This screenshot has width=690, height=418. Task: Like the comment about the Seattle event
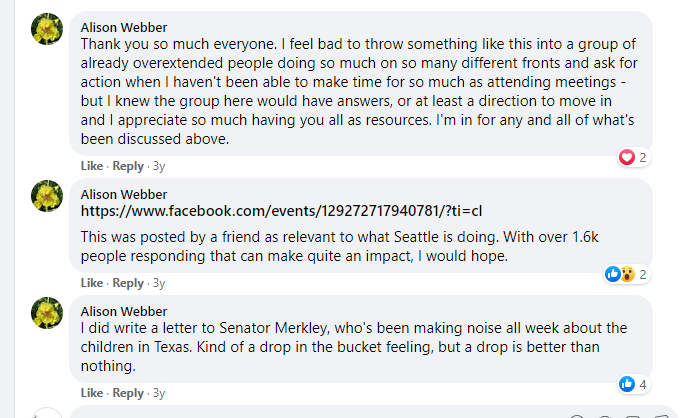92,283
